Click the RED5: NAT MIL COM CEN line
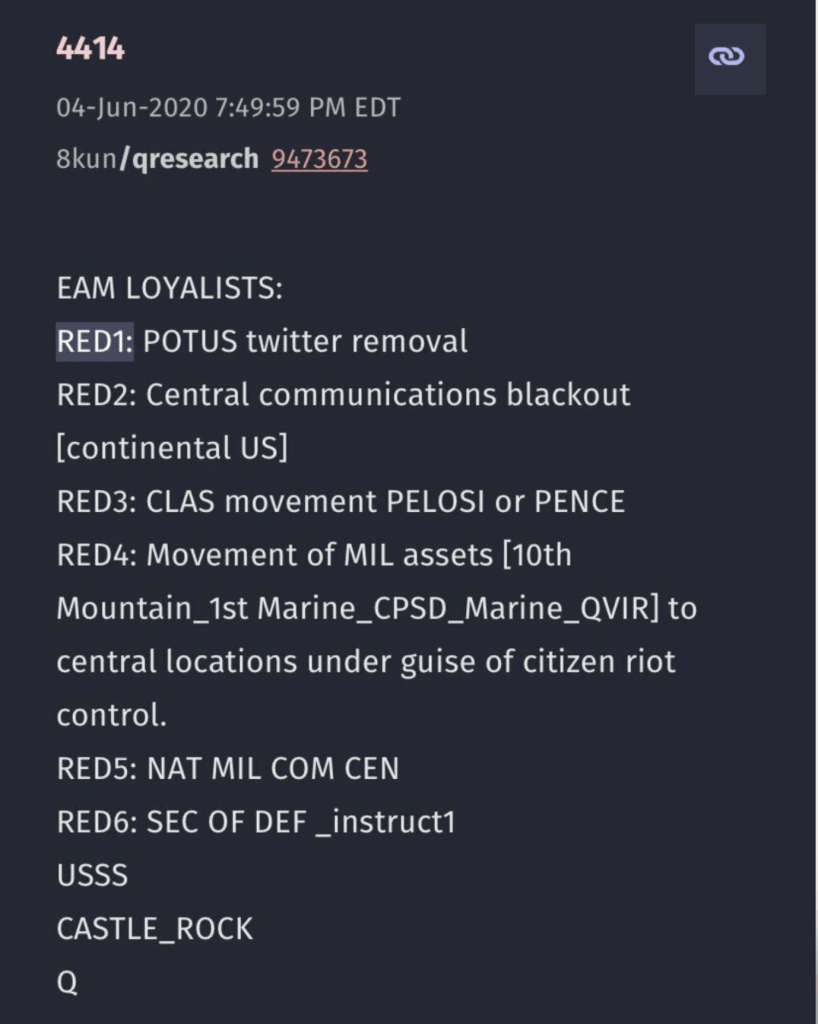Screen dimensions: 818x1024 (227, 768)
